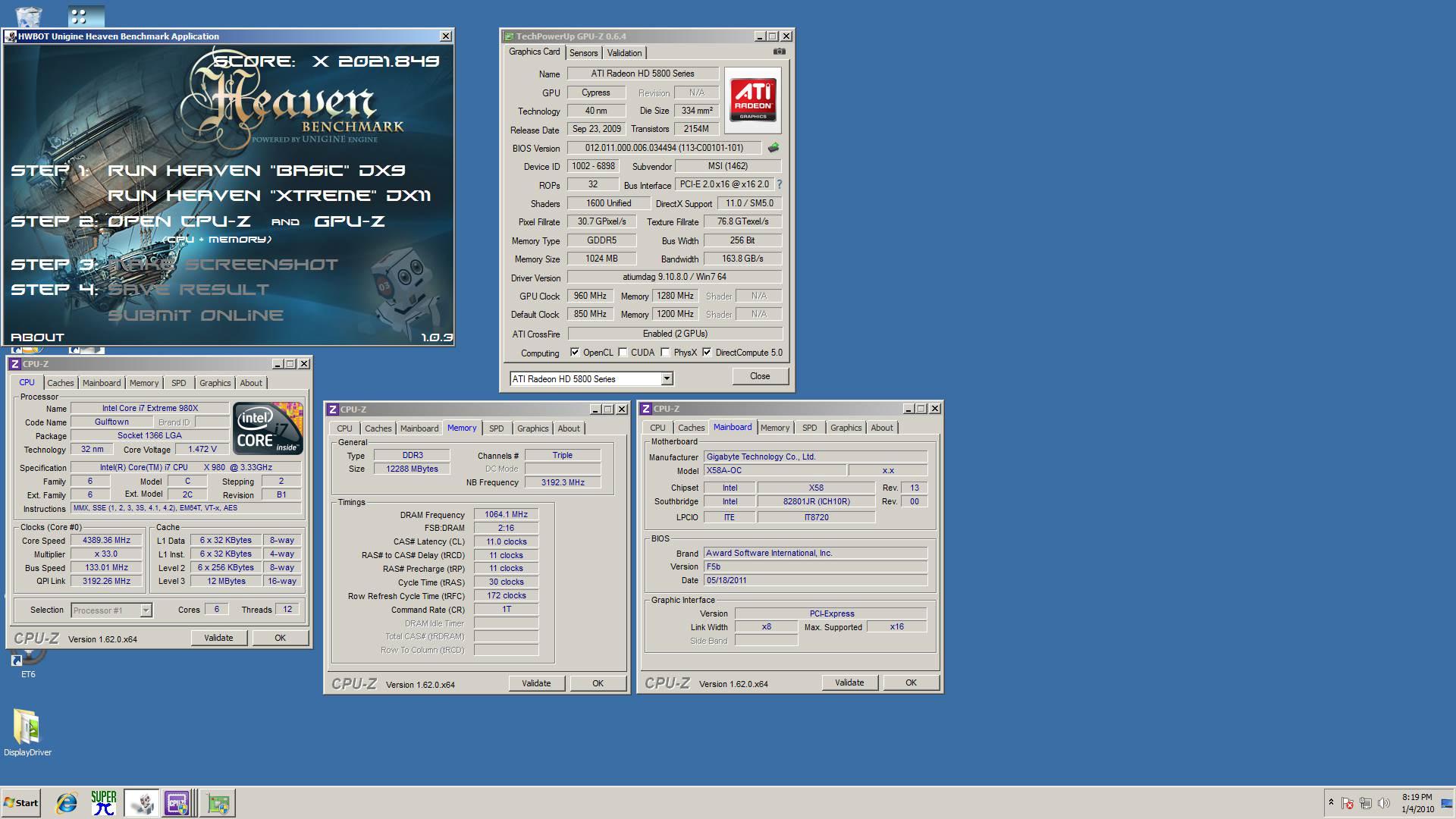Click the volume speaker tray icon
The image size is (1456, 819).
click(x=1383, y=803)
